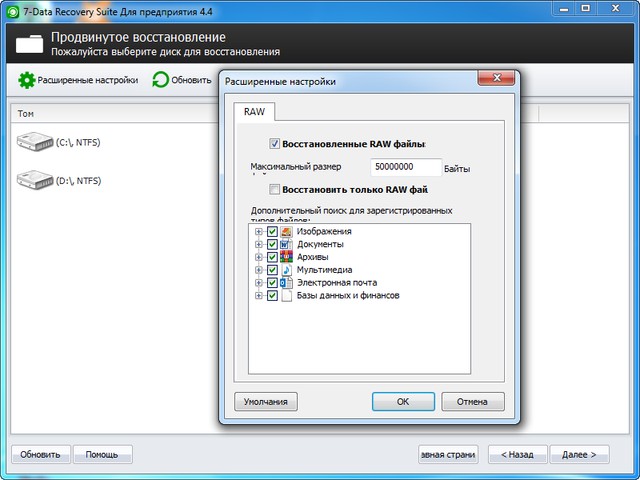Click the Электронная почта mail icon
640x480 pixels.
(x=286, y=283)
